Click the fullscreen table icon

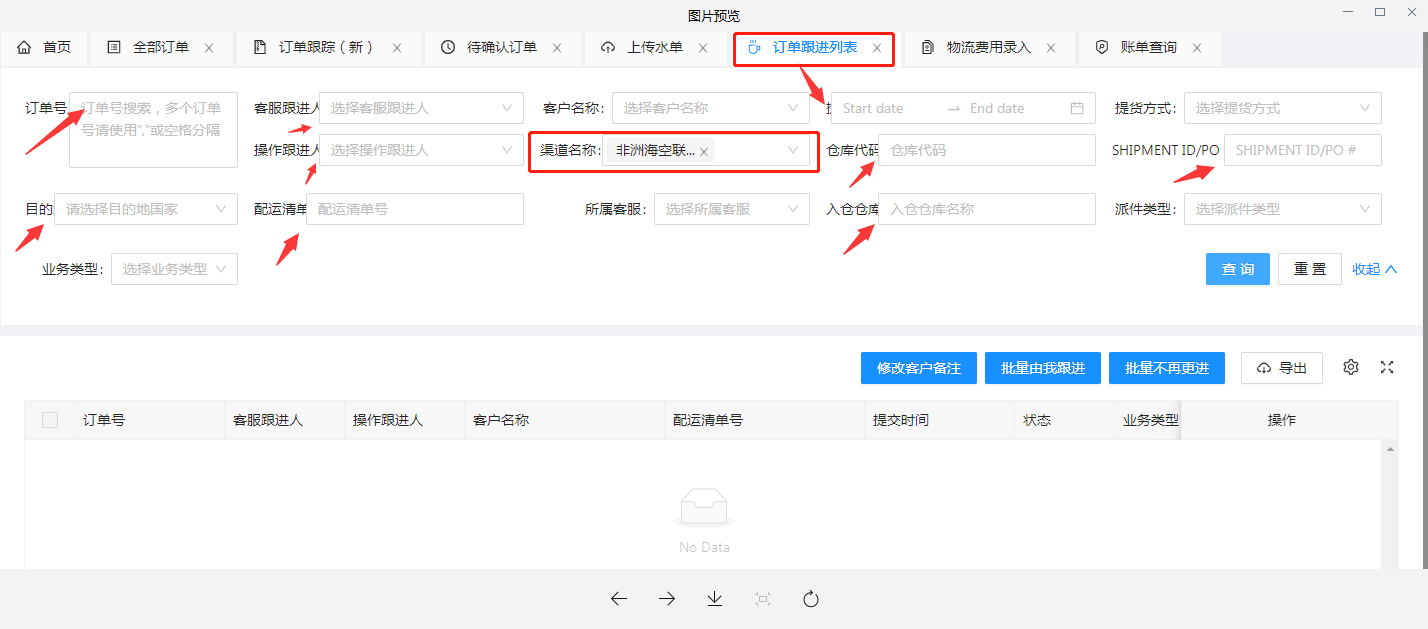[1387, 367]
